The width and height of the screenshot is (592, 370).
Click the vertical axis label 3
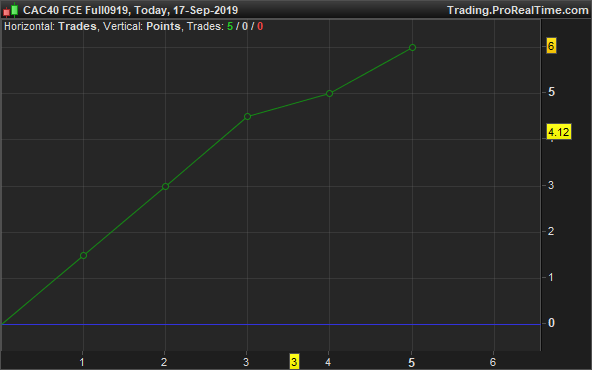click(x=551, y=185)
